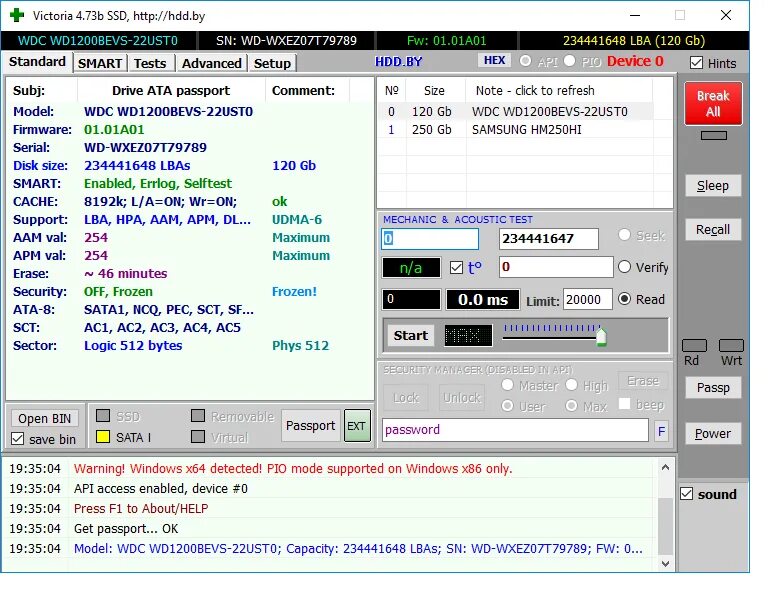Select the Max security radio button
The image size is (768, 614).
[x=571, y=406]
